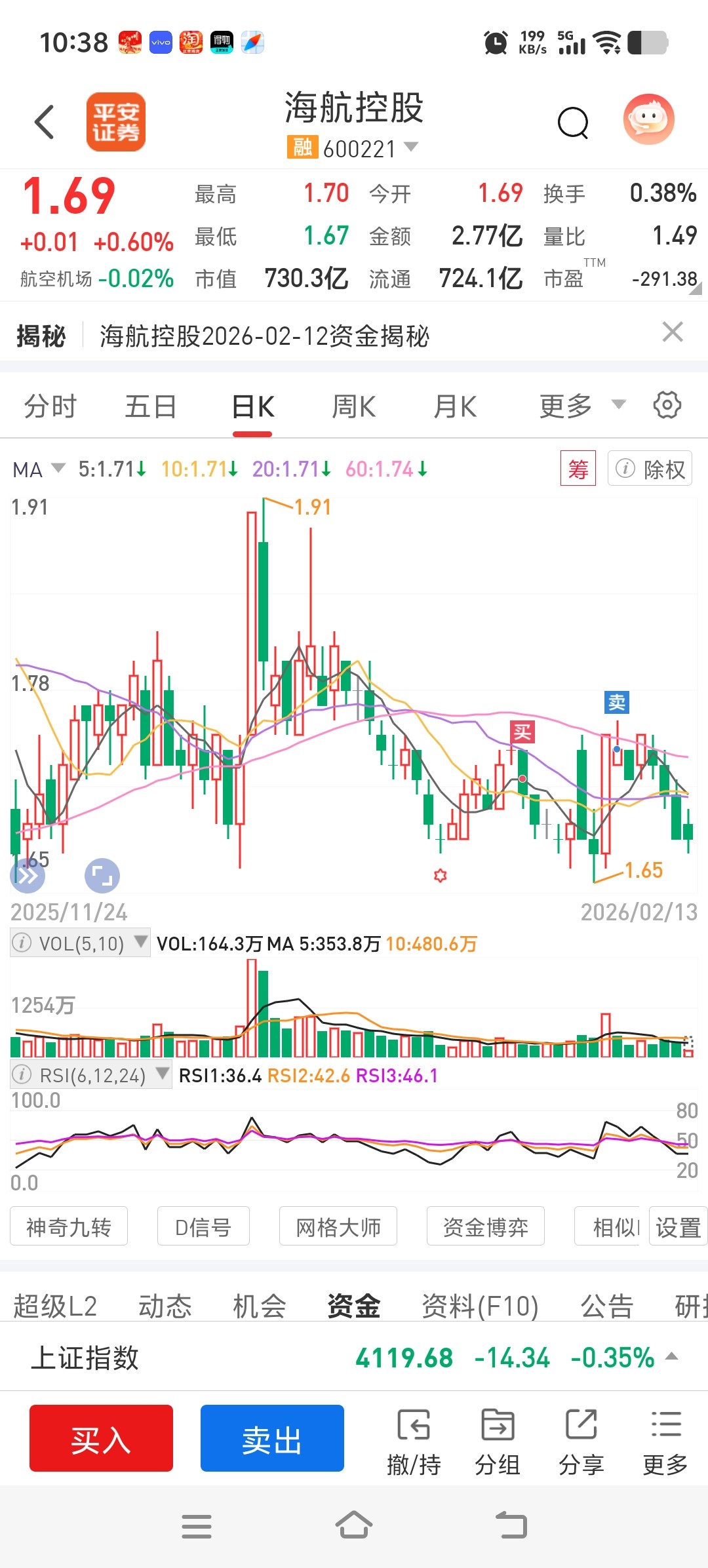Expand the RSI(6,12,24) indicator dropdown

162,1074
